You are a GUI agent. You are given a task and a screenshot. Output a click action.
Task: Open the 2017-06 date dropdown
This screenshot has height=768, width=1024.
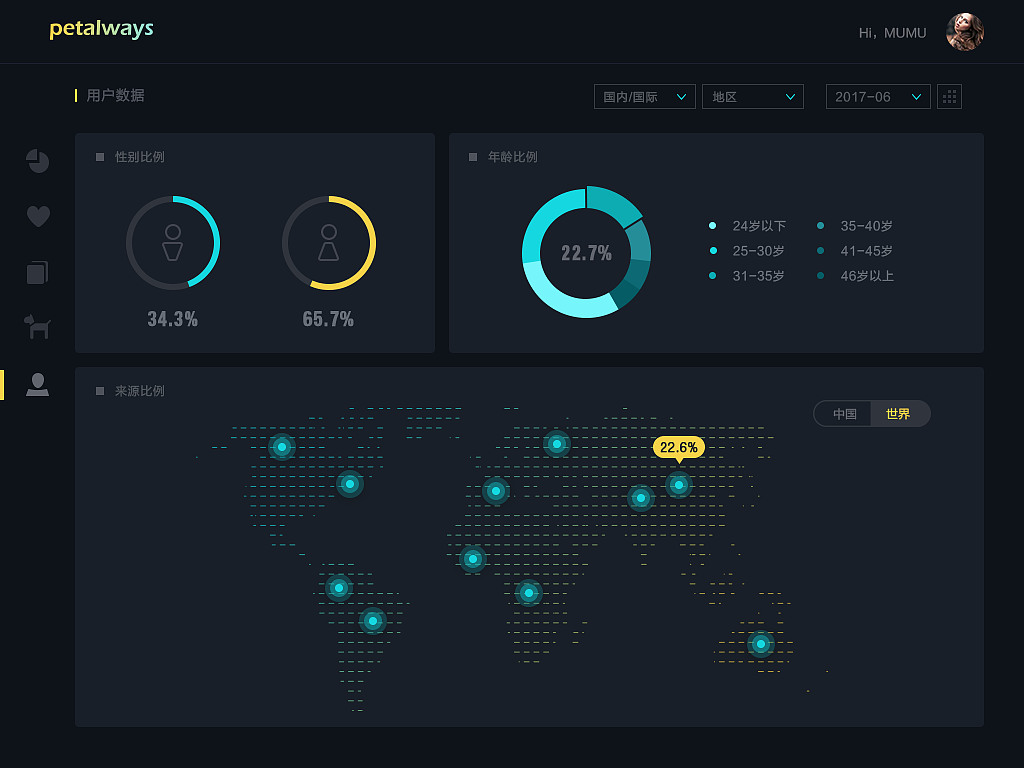coord(878,97)
